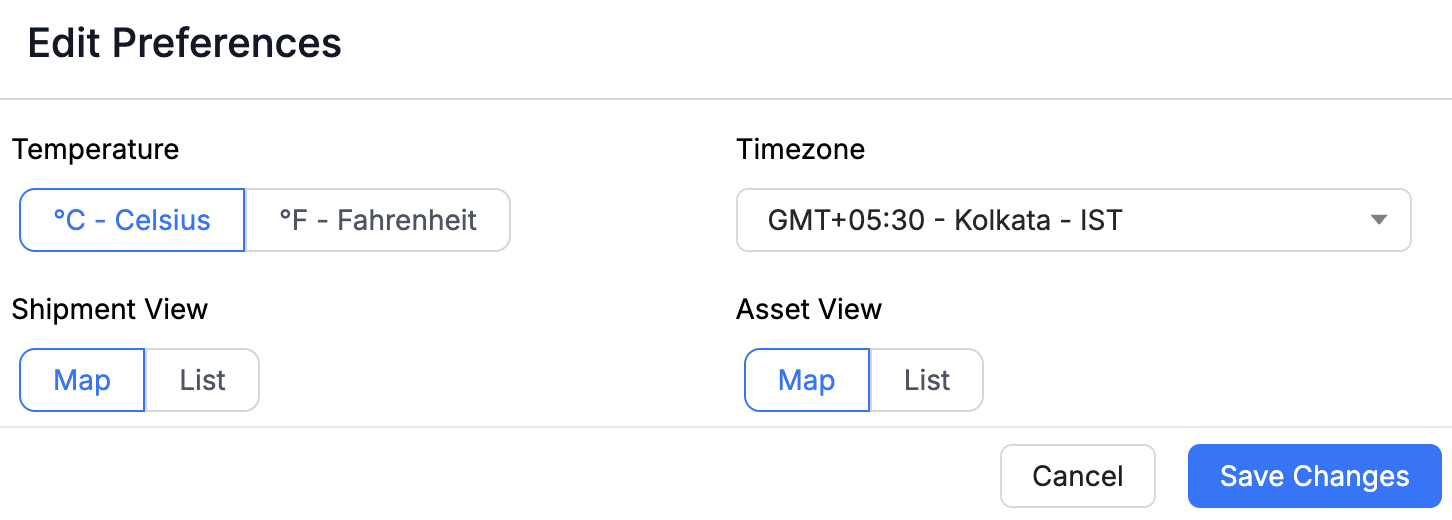Set Shipment View to List
Viewport: 1452px width, 520px height.
(x=202, y=380)
